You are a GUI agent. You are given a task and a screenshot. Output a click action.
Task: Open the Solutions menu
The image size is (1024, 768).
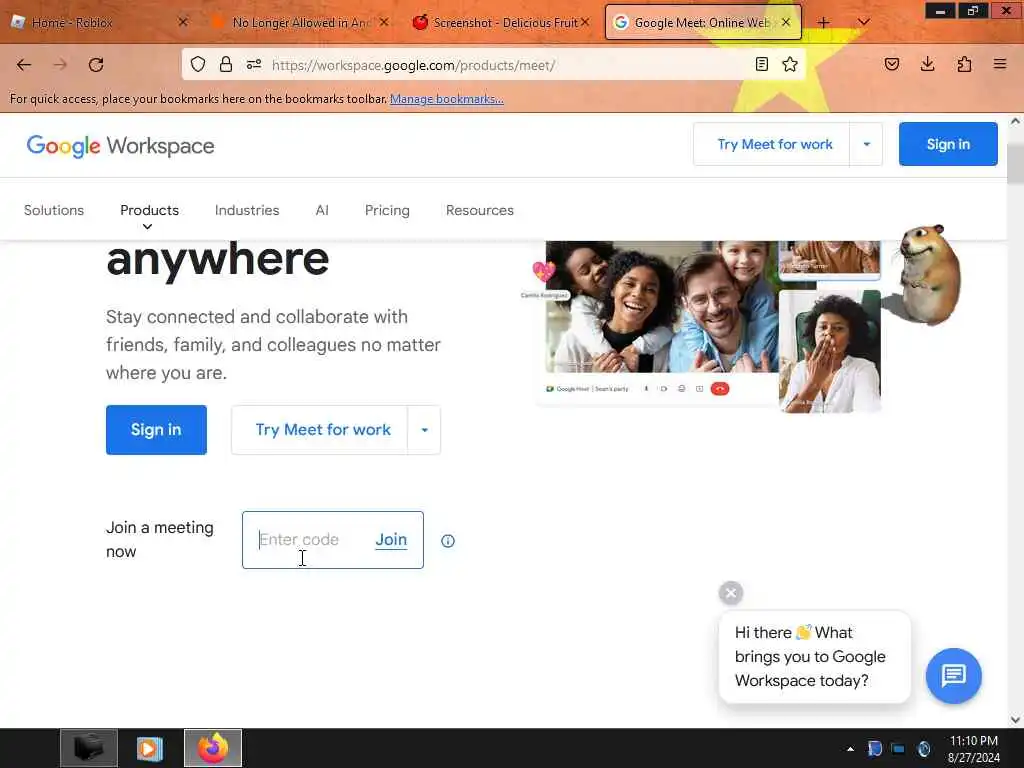pyautogui.click(x=54, y=210)
